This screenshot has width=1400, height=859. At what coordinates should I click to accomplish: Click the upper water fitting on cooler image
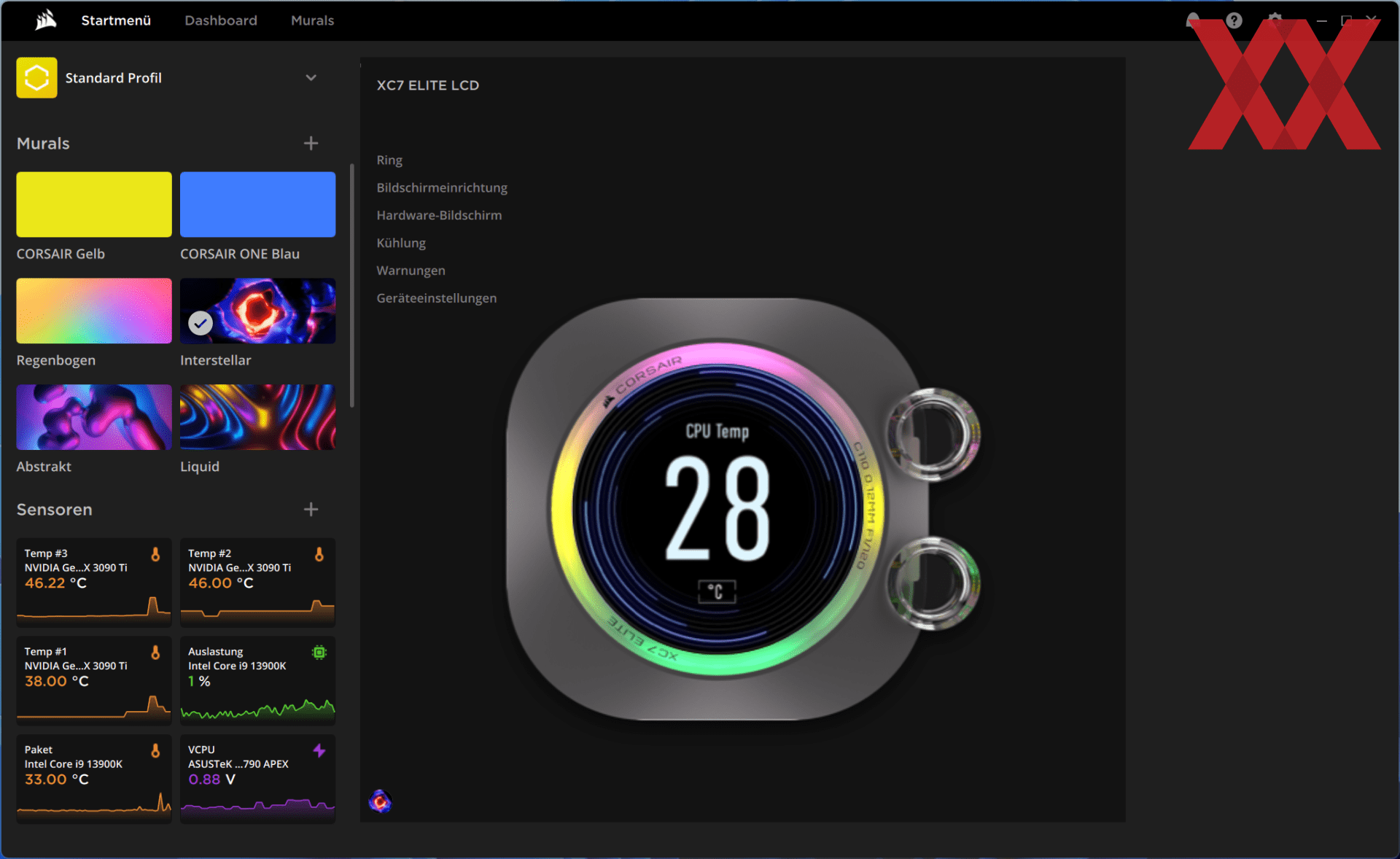933,435
